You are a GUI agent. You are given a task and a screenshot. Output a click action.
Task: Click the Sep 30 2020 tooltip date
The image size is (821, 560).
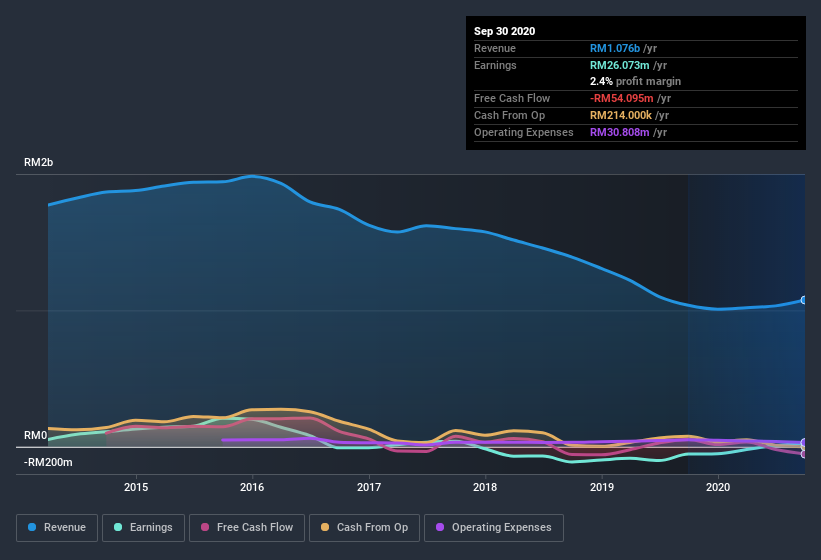504,31
